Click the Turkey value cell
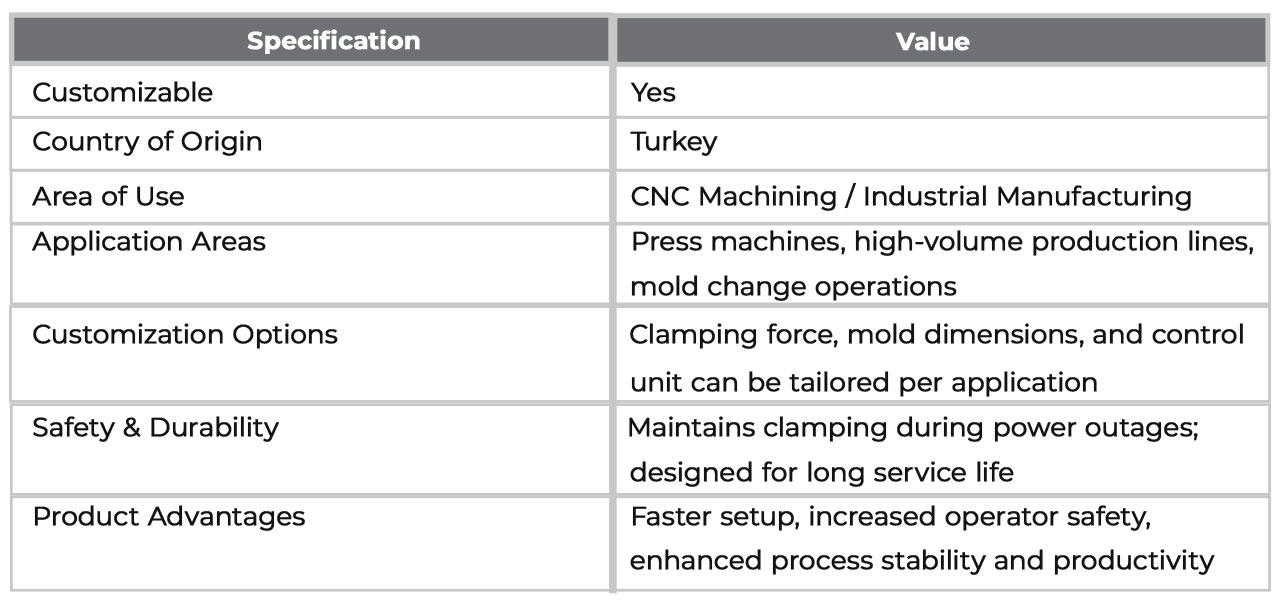The height and width of the screenshot is (608, 1280). pyautogui.click(x=673, y=142)
